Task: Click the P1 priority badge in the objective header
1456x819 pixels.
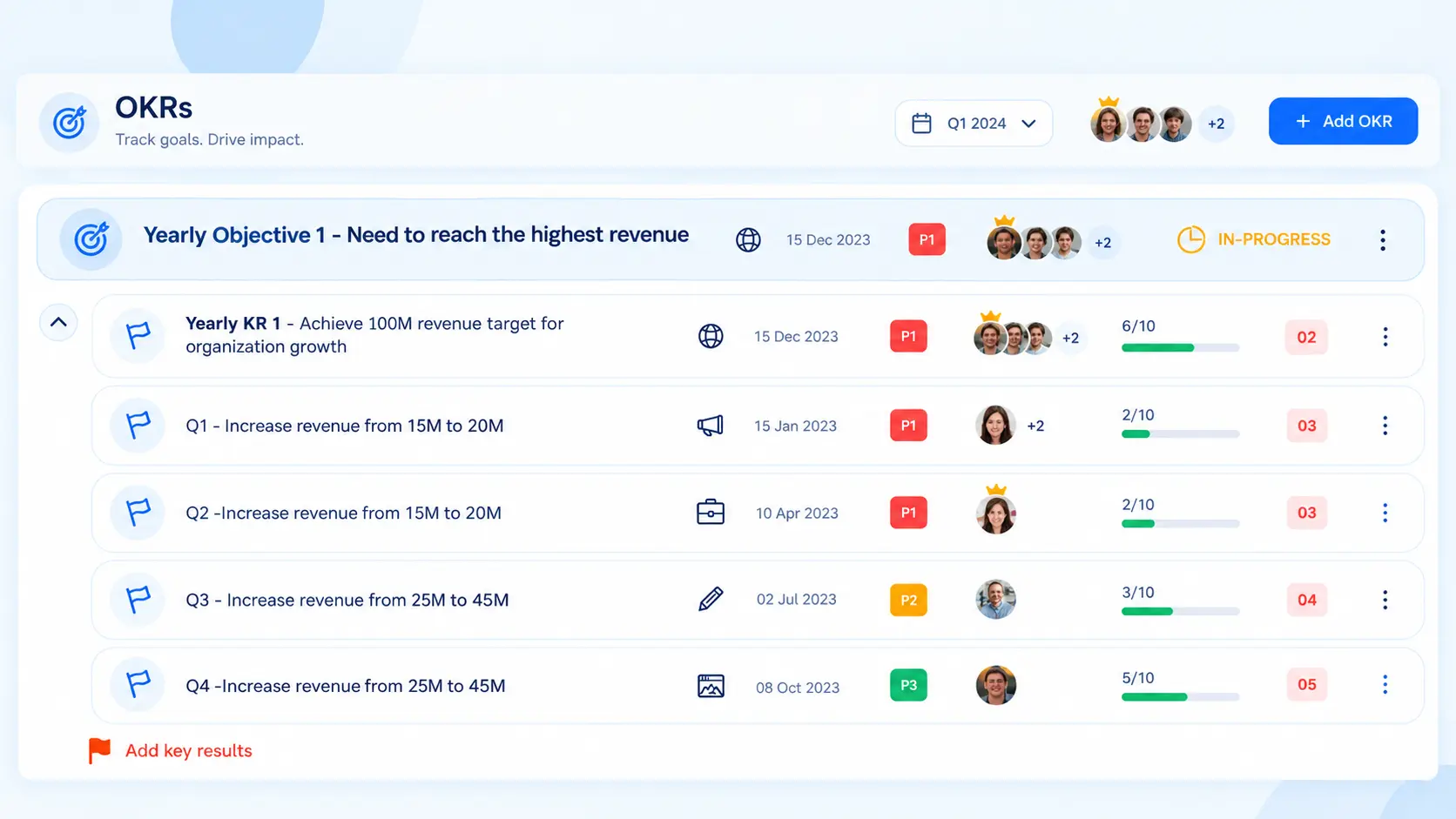Action: coord(927,239)
